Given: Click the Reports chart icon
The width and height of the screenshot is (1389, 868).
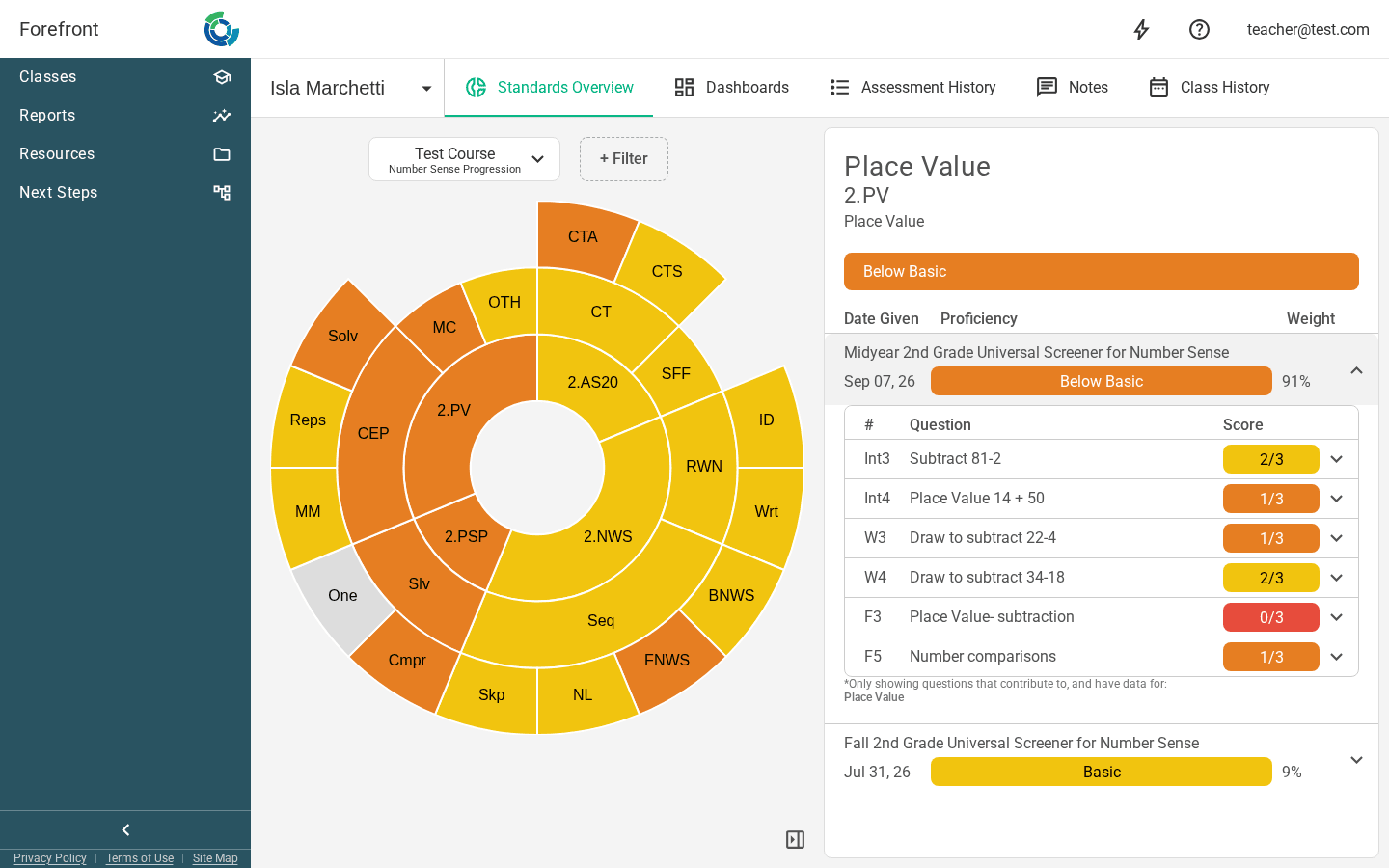Looking at the screenshot, I should coord(222,116).
